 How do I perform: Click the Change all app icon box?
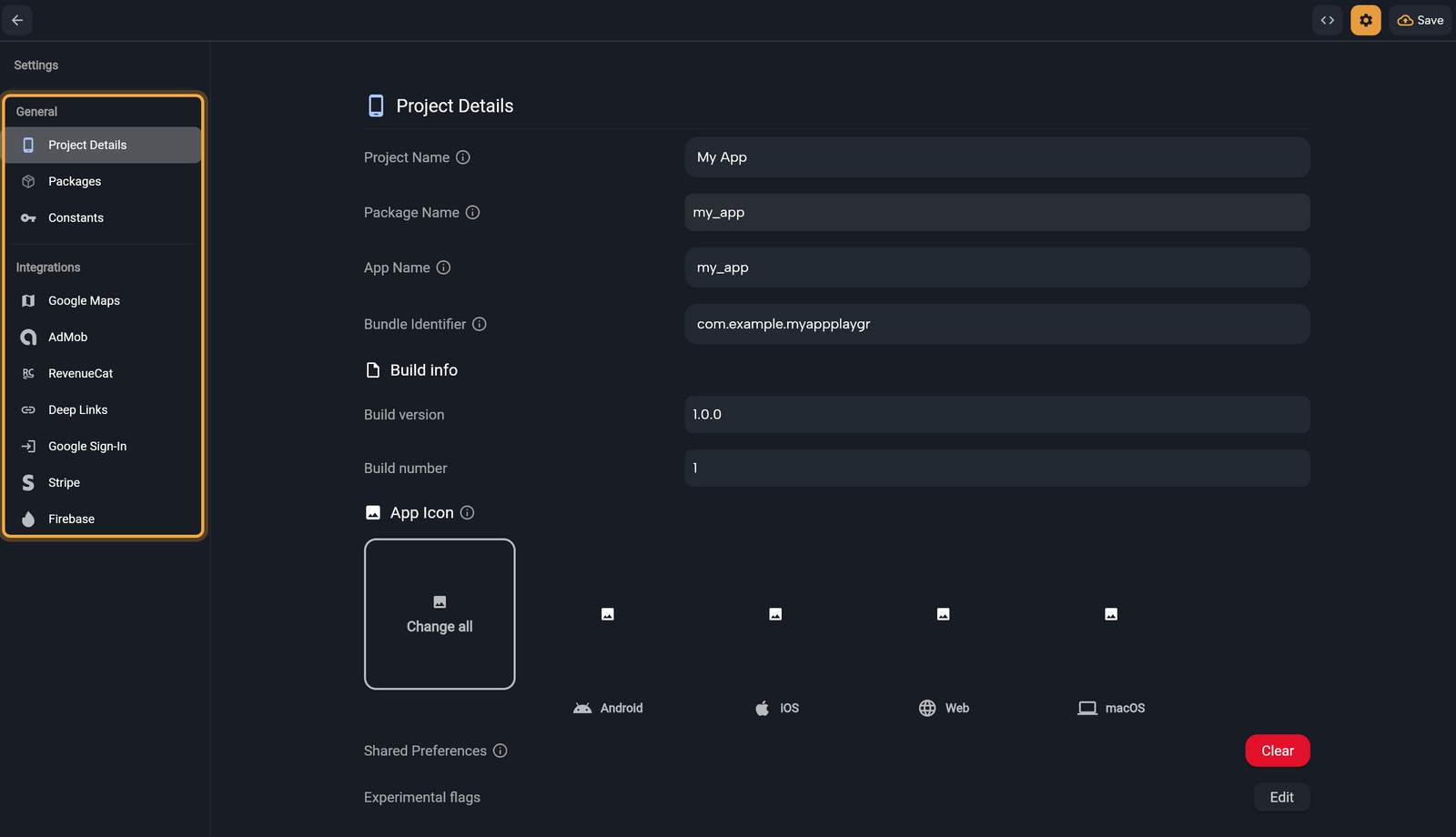440,614
